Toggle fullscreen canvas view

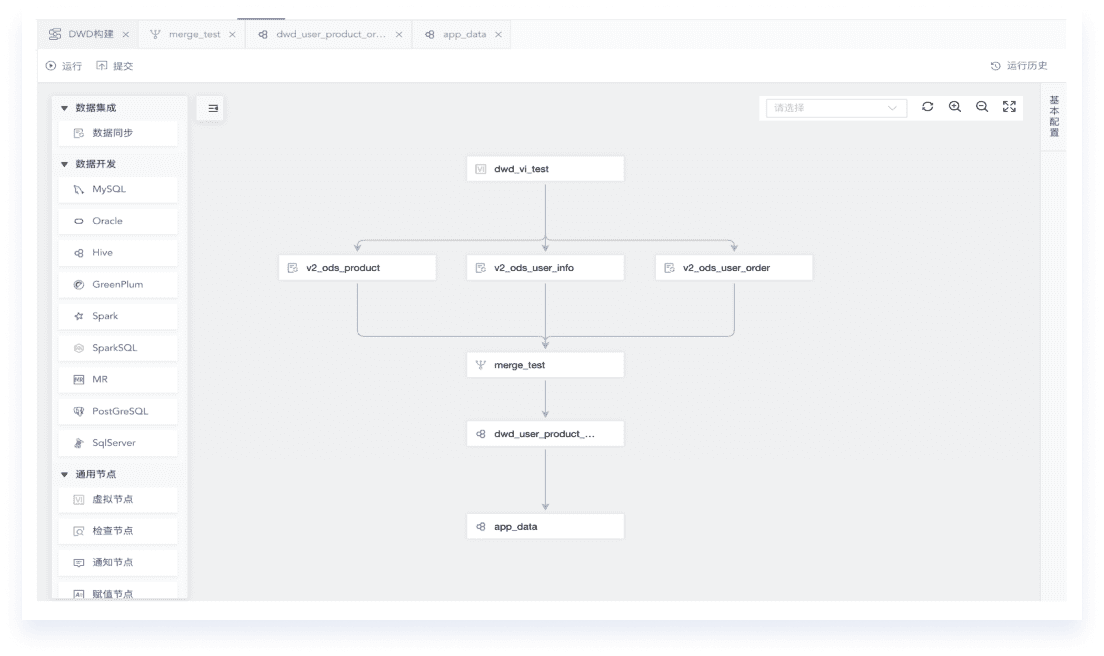(1009, 107)
